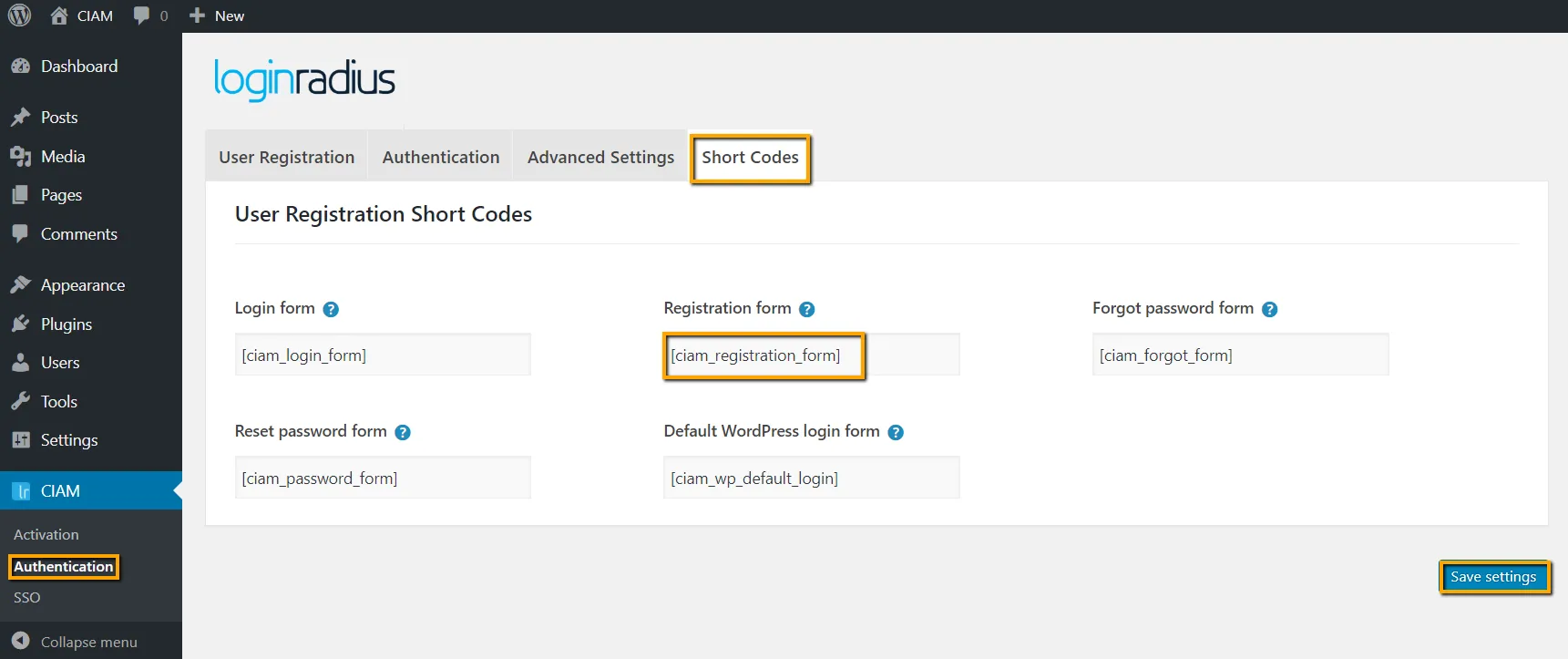Click the ciam_login_form shortcode field

click(x=383, y=355)
